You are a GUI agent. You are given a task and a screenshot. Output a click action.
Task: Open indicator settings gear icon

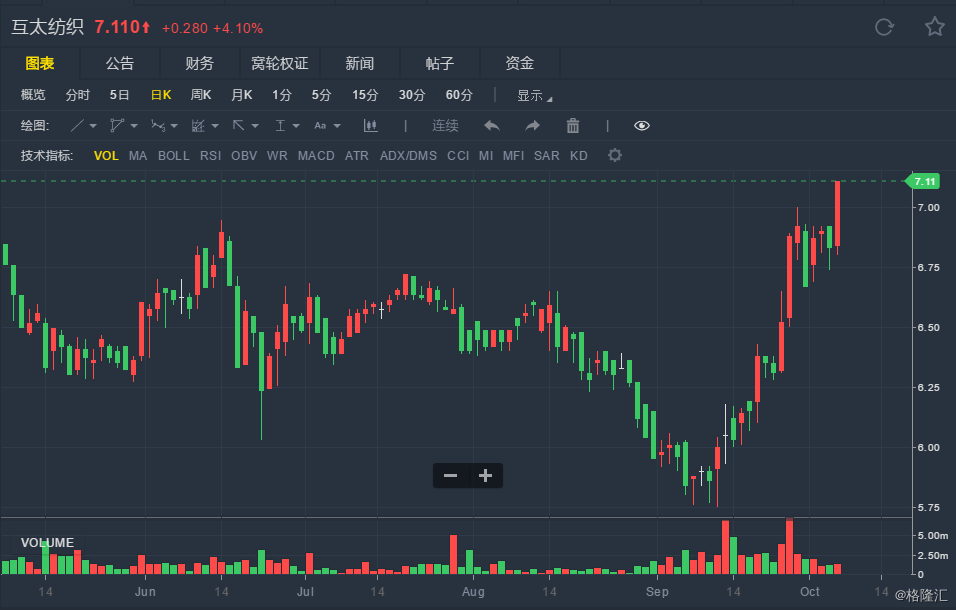(x=615, y=155)
